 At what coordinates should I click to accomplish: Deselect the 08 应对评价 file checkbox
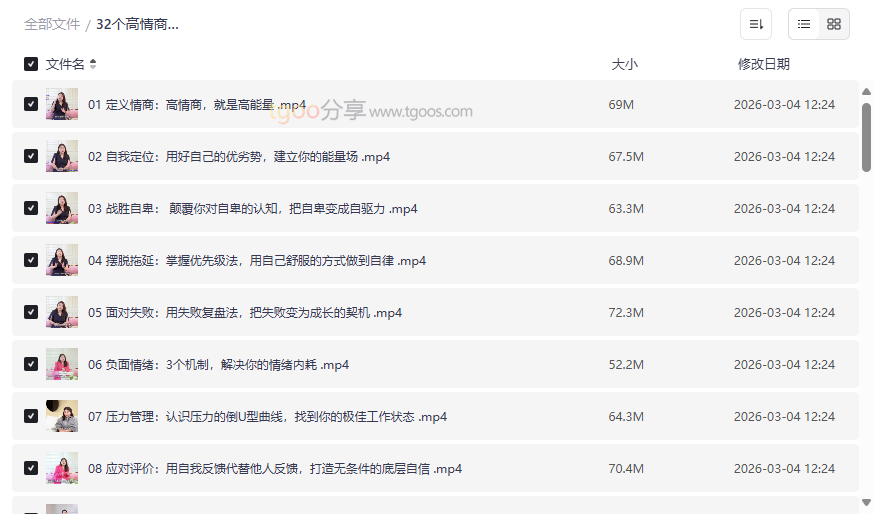tap(31, 468)
